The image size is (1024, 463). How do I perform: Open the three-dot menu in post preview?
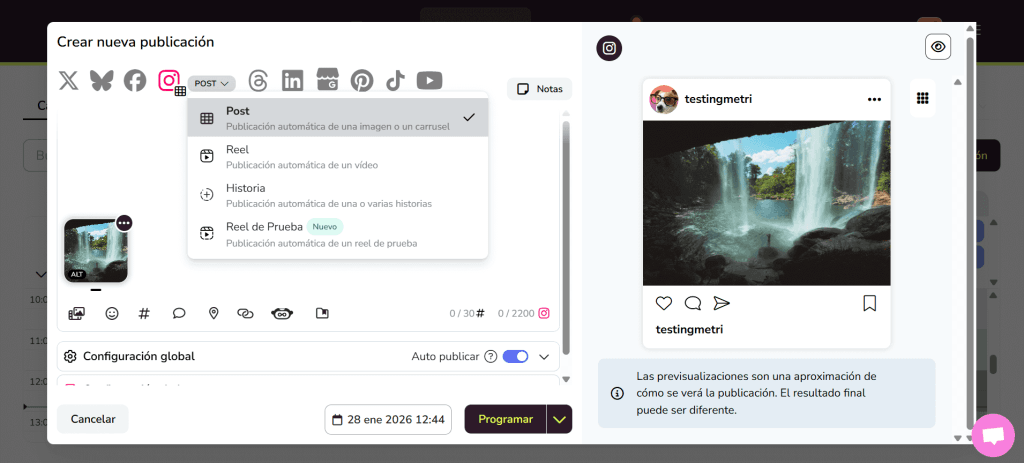pyautogui.click(x=874, y=99)
